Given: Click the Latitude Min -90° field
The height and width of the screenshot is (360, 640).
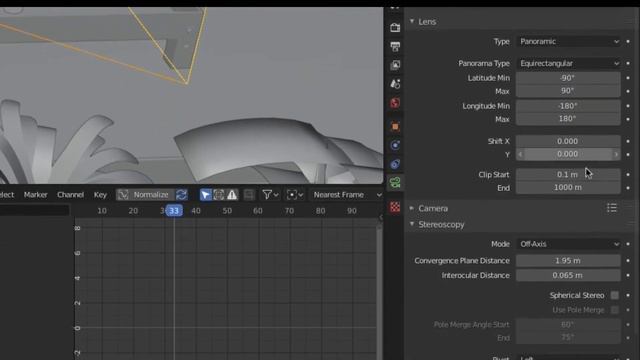Looking at the screenshot, I should [x=568, y=78].
